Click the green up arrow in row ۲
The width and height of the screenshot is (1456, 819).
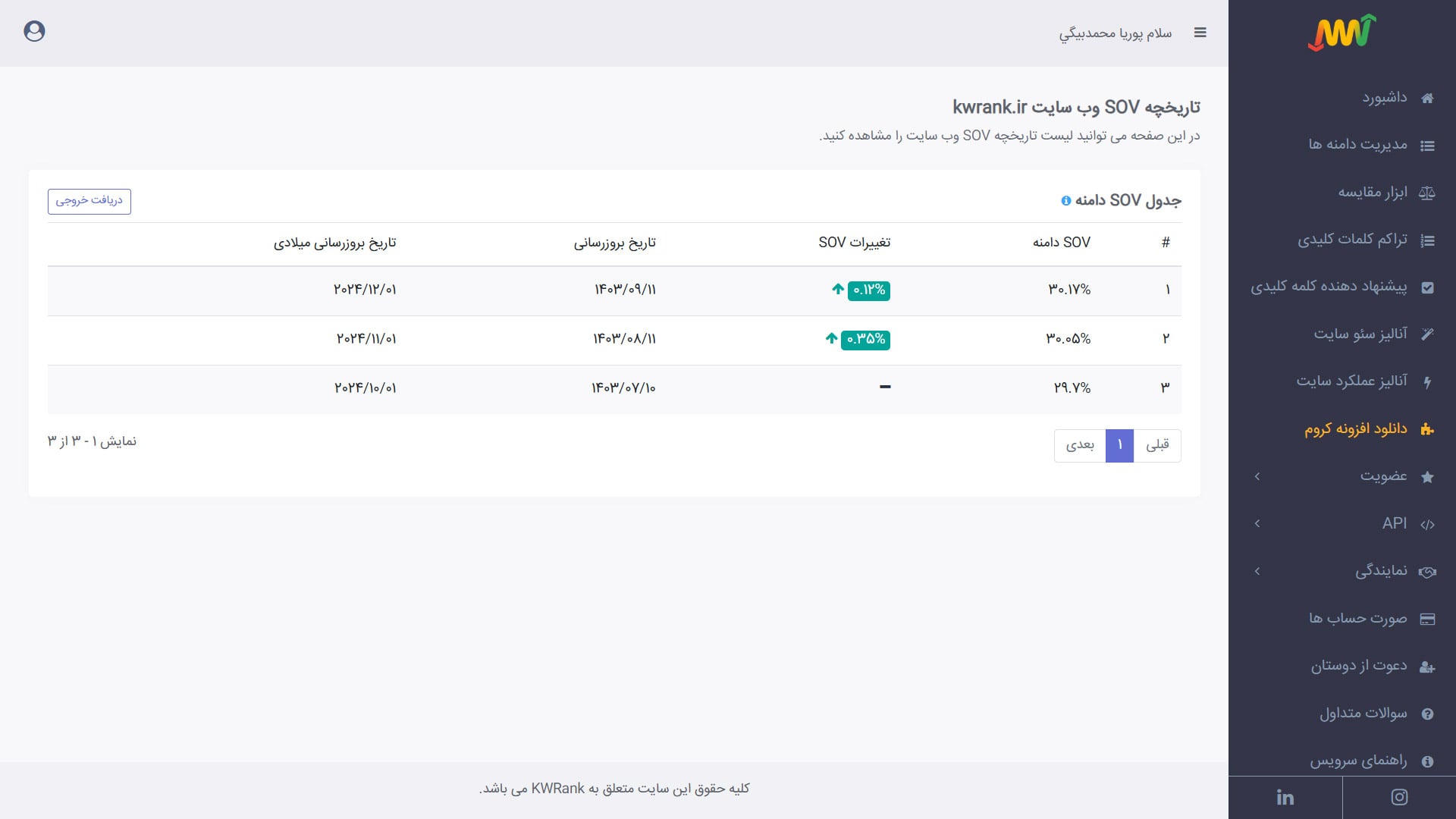click(x=832, y=338)
